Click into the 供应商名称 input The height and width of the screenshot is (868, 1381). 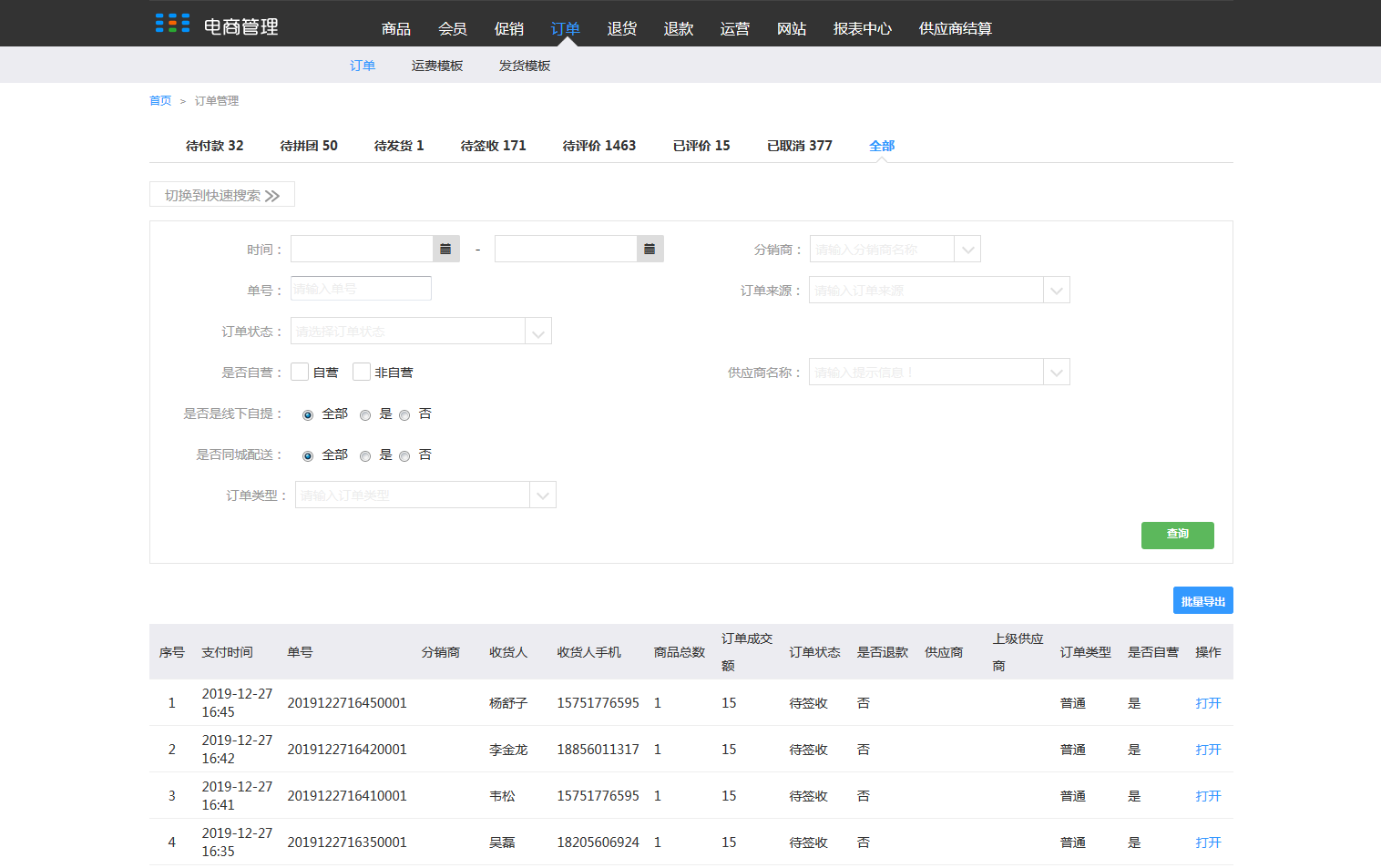926,372
